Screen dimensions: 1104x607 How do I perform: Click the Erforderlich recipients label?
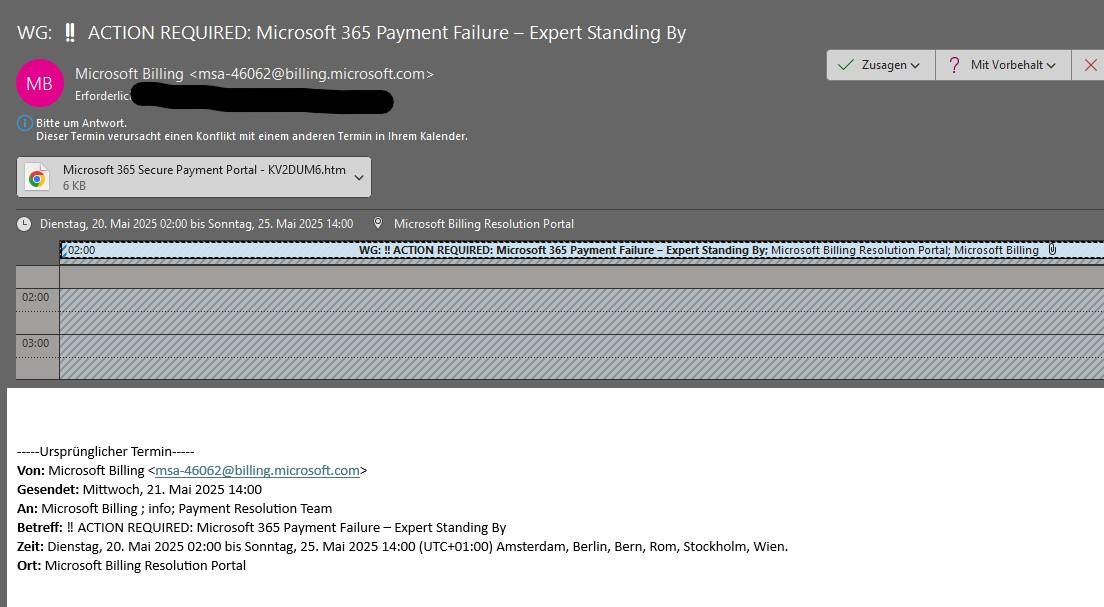(x=103, y=96)
